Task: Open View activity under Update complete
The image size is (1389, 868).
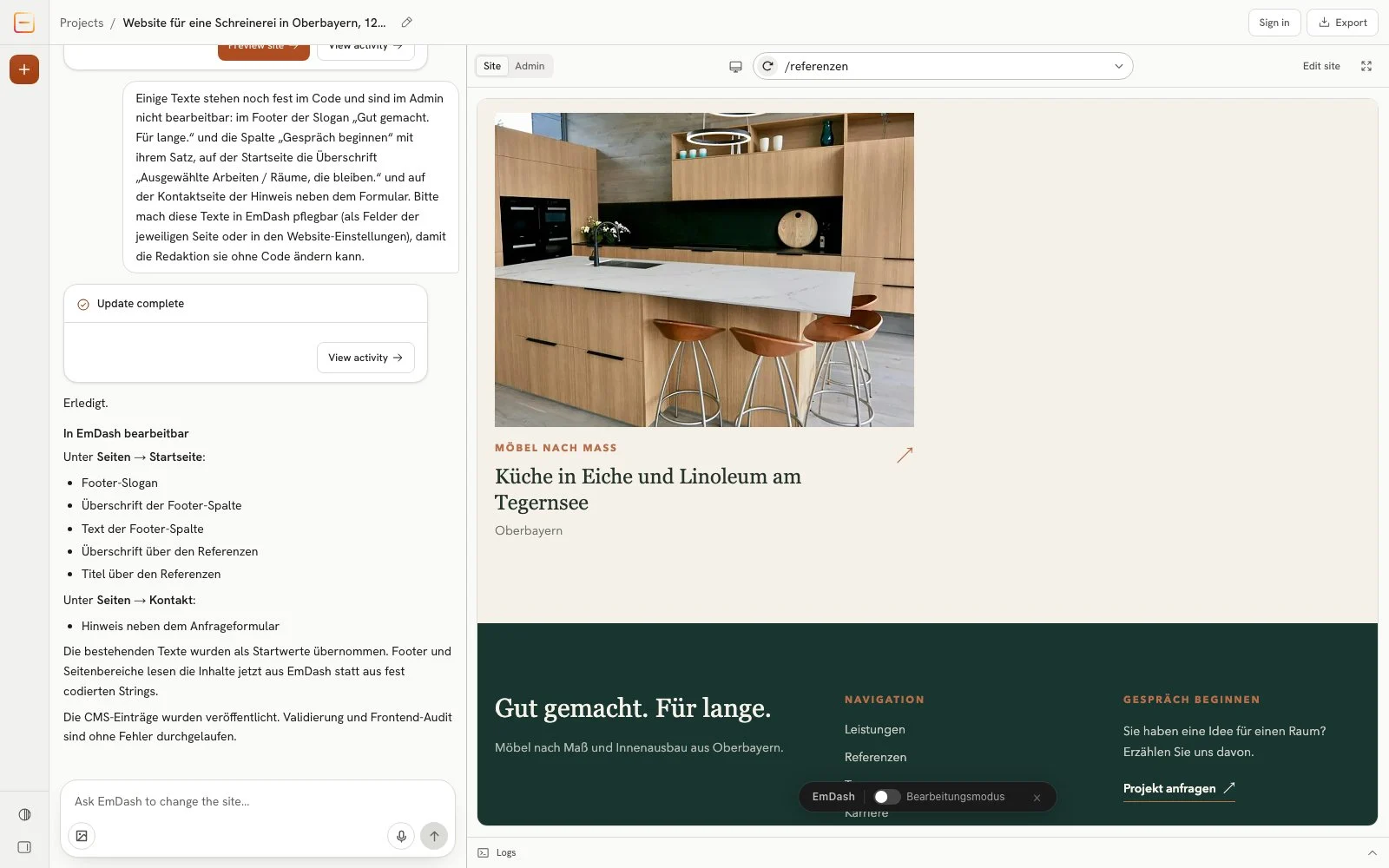Action: click(x=365, y=358)
